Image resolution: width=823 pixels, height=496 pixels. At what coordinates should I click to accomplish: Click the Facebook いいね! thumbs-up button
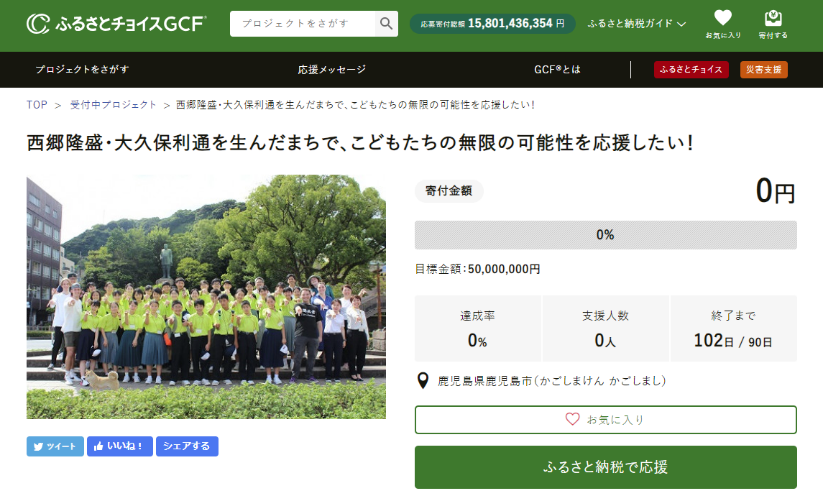120,446
